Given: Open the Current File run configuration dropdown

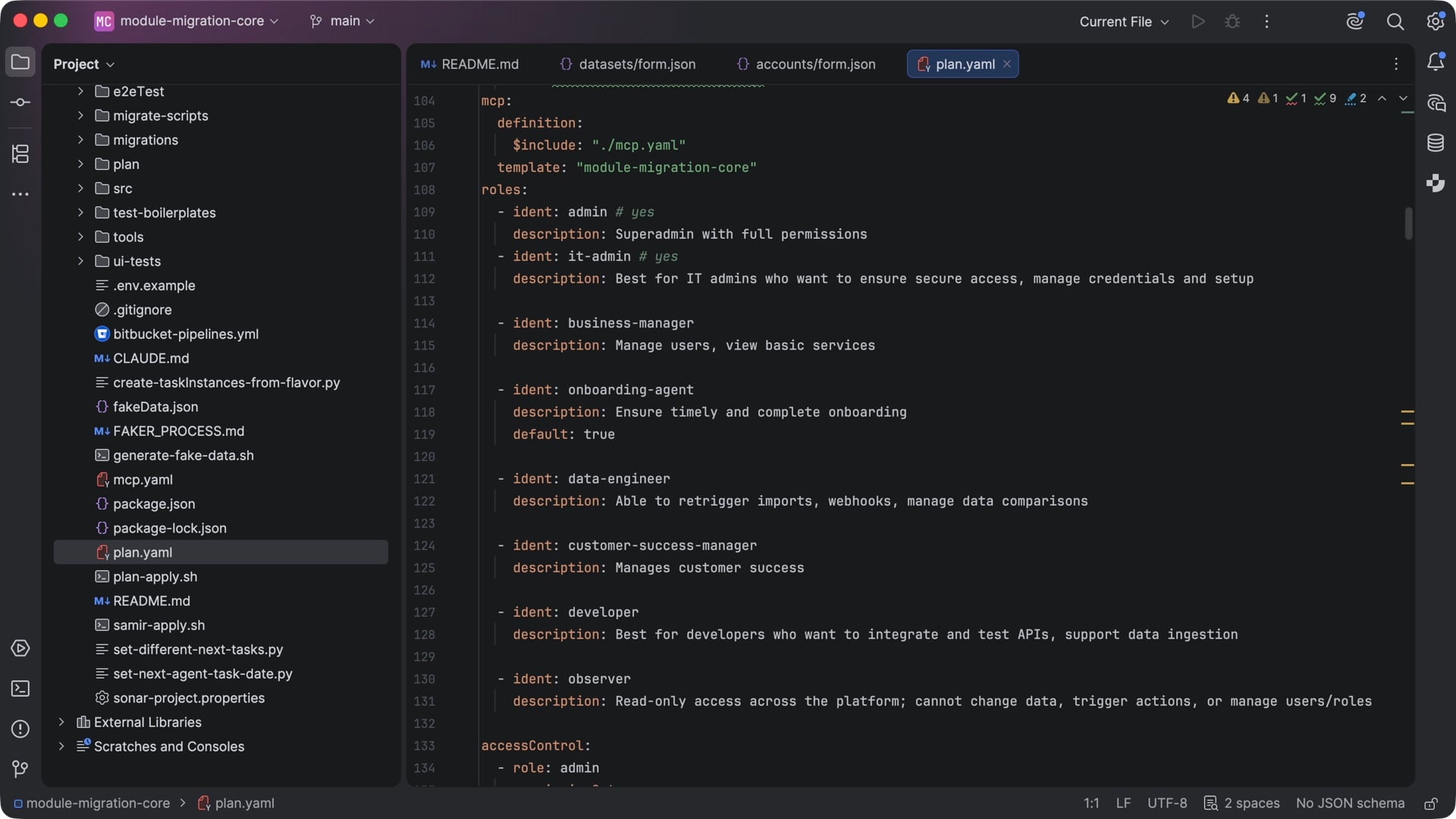Looking at the screenshot, I should coord(1124,21).
